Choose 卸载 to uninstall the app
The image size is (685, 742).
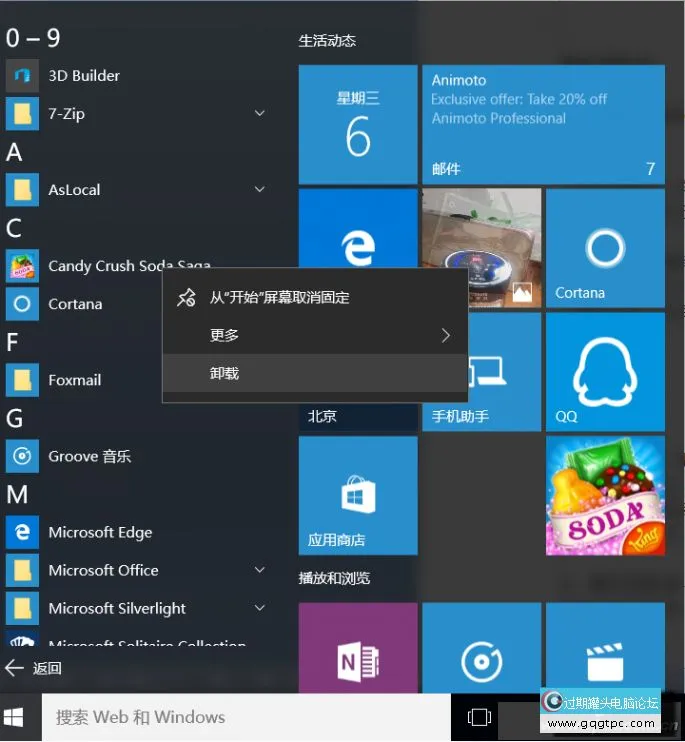(x=315, y=373)
